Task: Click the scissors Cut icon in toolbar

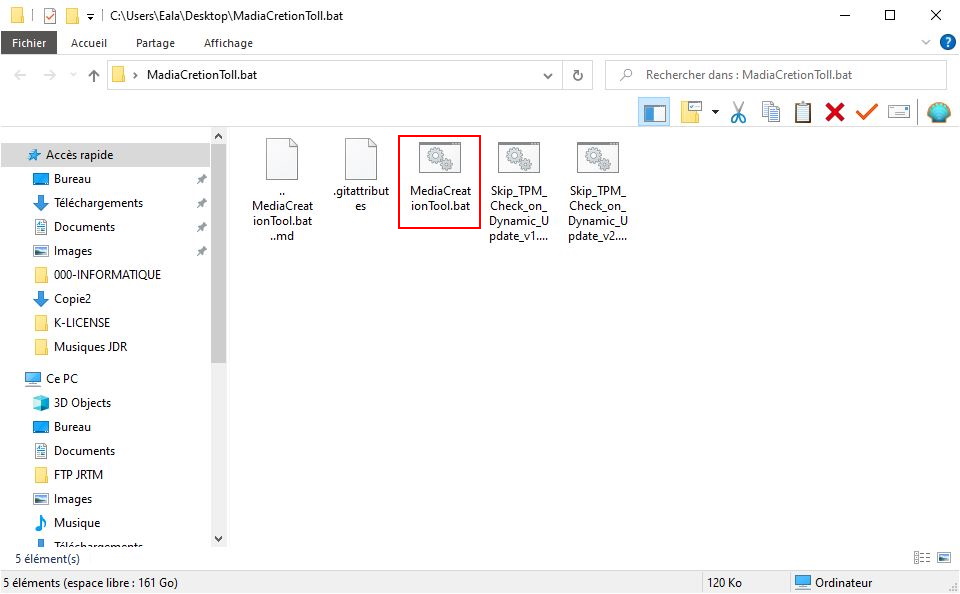Action: coord(738,112)
